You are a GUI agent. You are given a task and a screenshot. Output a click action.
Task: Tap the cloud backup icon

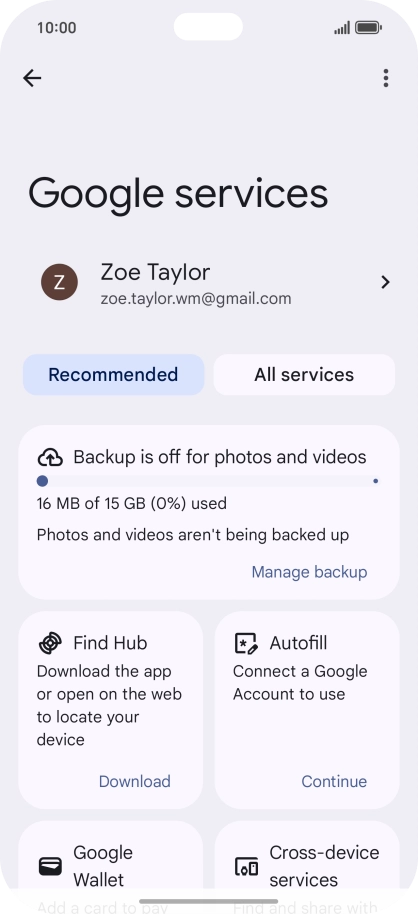click(x=50, y=458)
